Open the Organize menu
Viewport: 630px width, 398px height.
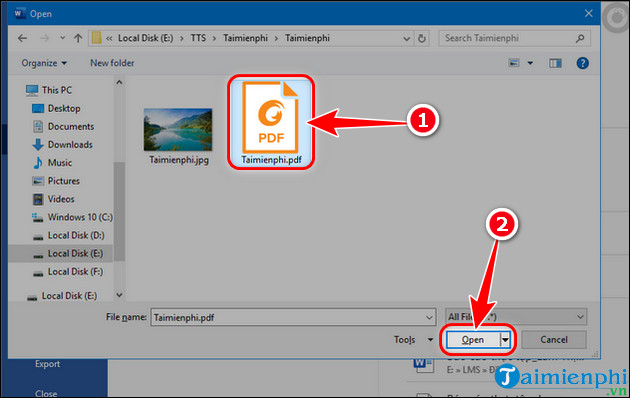click(44, 63)
